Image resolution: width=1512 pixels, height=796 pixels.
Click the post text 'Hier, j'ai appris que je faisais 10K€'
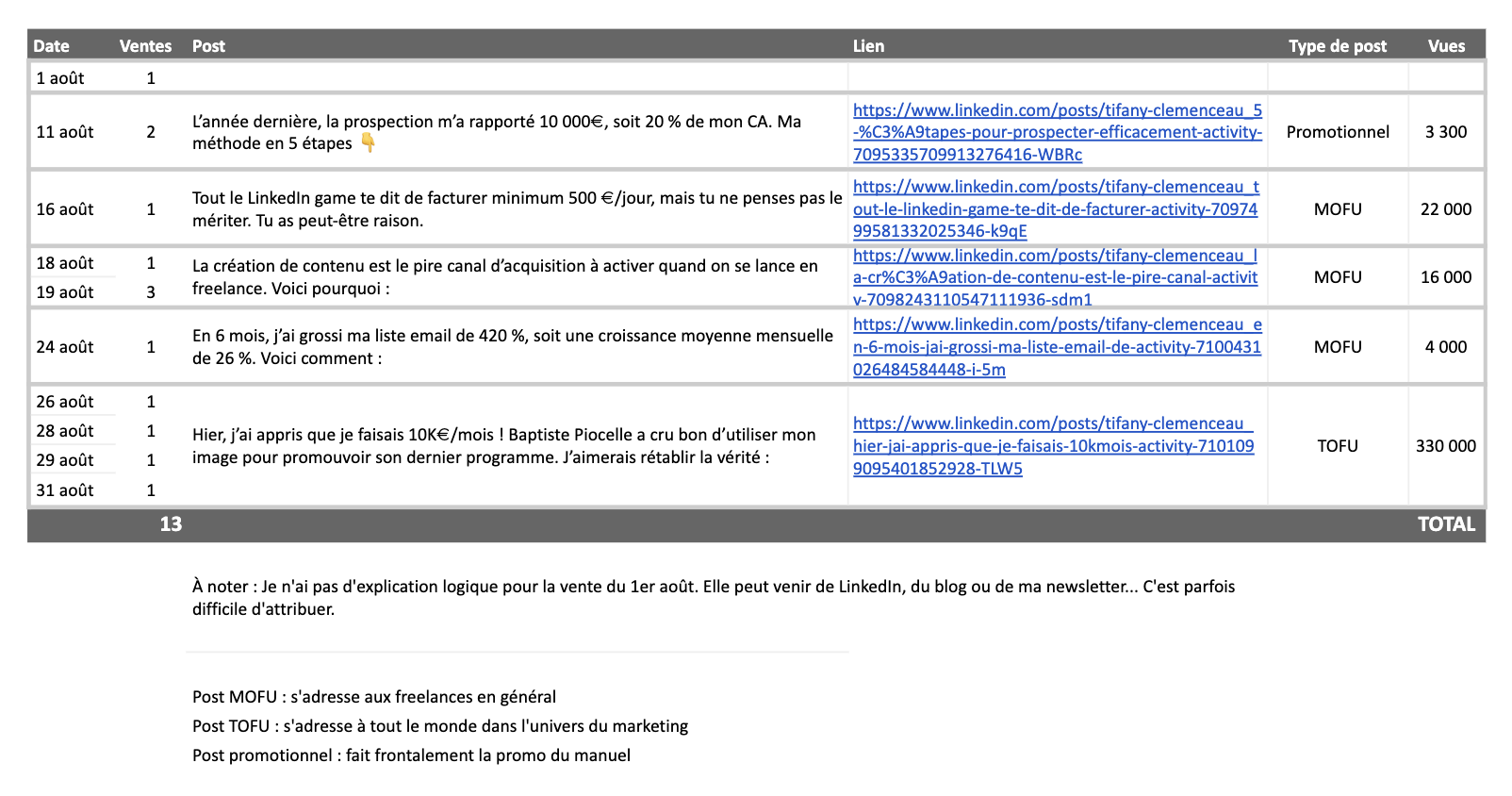(504, 446)
